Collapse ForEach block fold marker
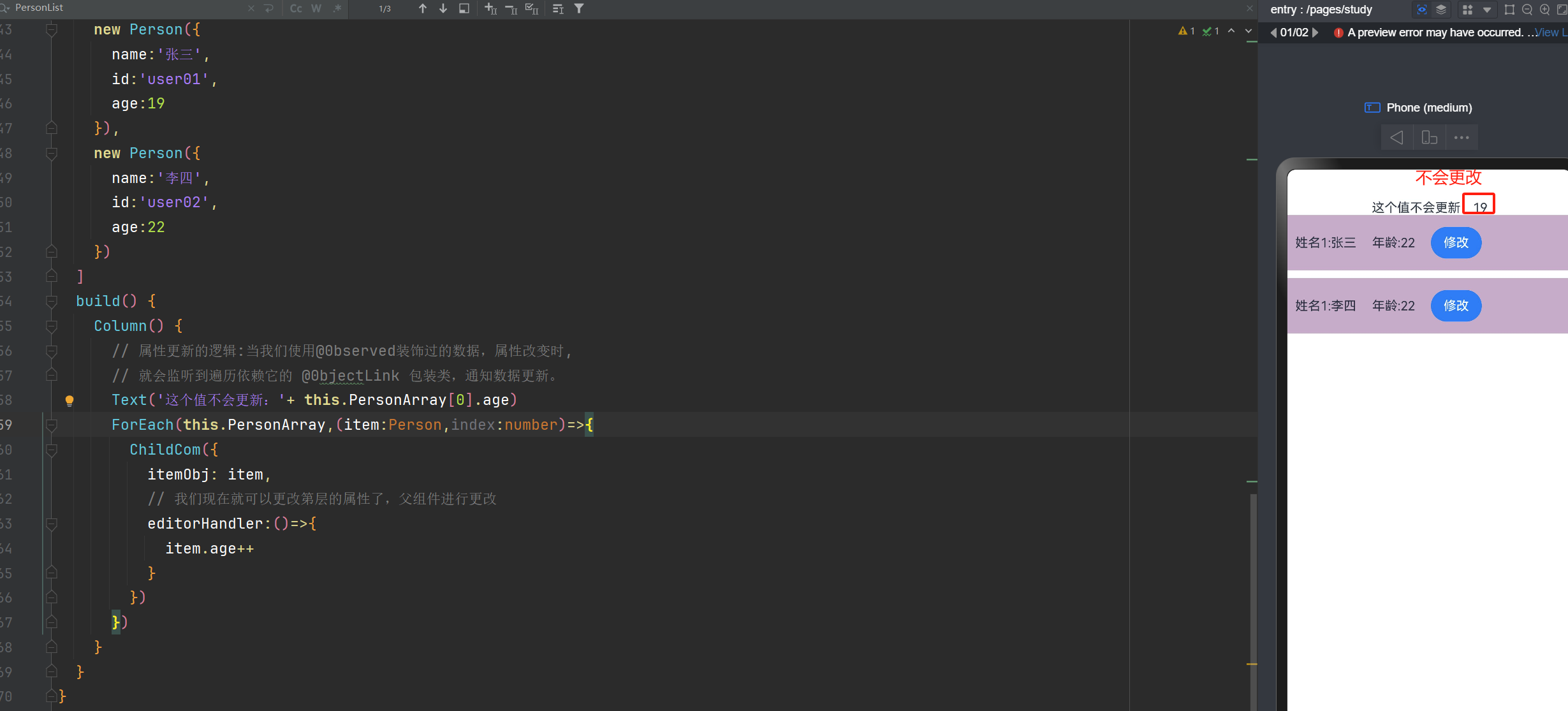The height and width of the screenshot is (711, 1568). tap(52, 425)
